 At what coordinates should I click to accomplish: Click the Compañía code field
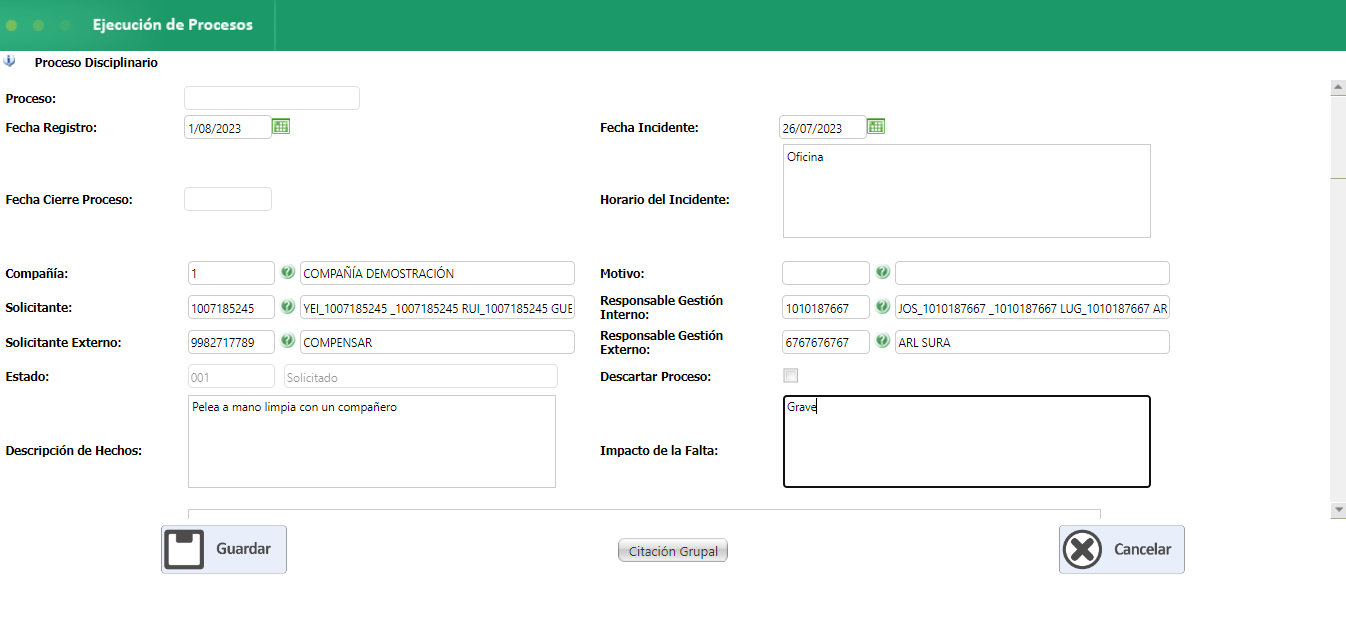(231, 273)
